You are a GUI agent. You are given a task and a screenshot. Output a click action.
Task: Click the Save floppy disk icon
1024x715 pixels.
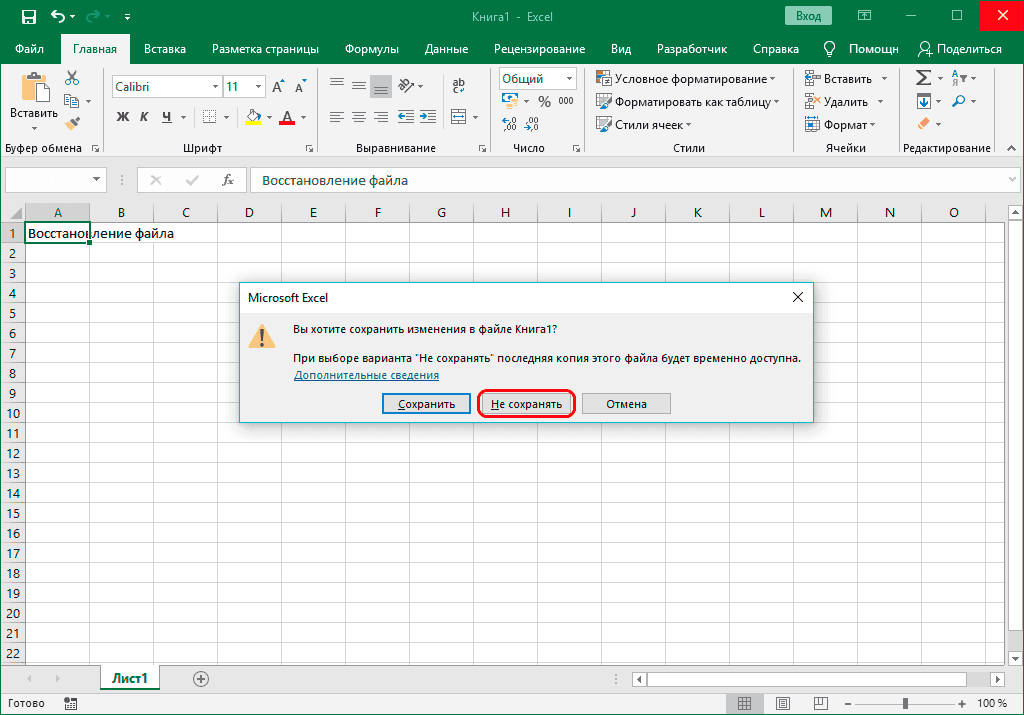[28, 17]
